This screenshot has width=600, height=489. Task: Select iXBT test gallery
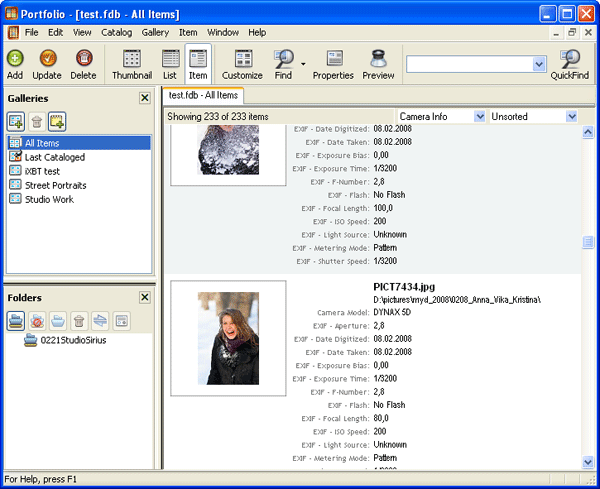42,171
